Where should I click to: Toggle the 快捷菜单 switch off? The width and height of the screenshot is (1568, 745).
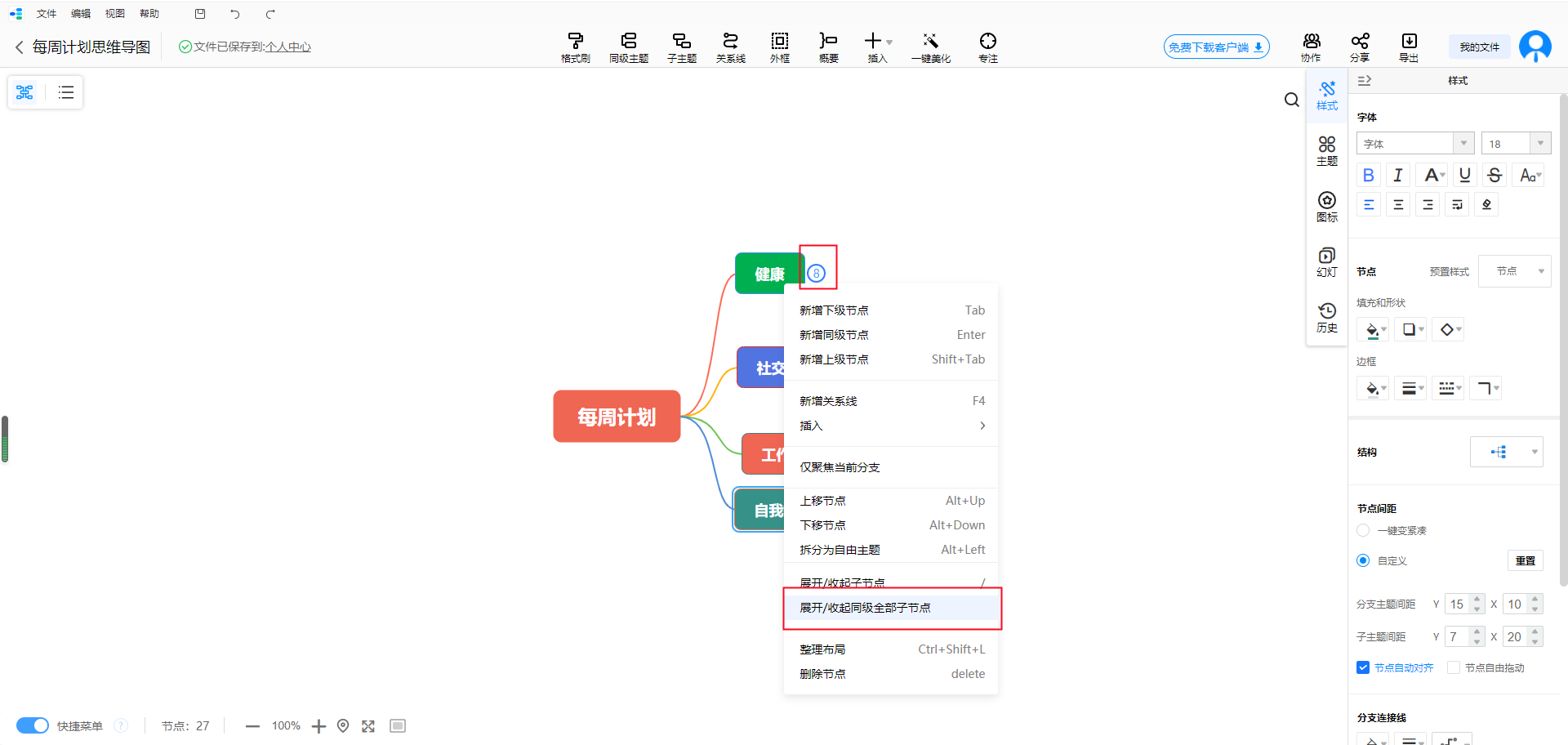pyautogui.click(x=33, y=725)
